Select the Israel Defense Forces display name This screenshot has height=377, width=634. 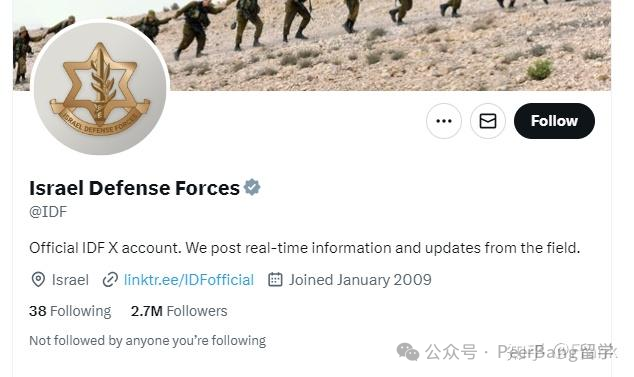coord(134,188)
